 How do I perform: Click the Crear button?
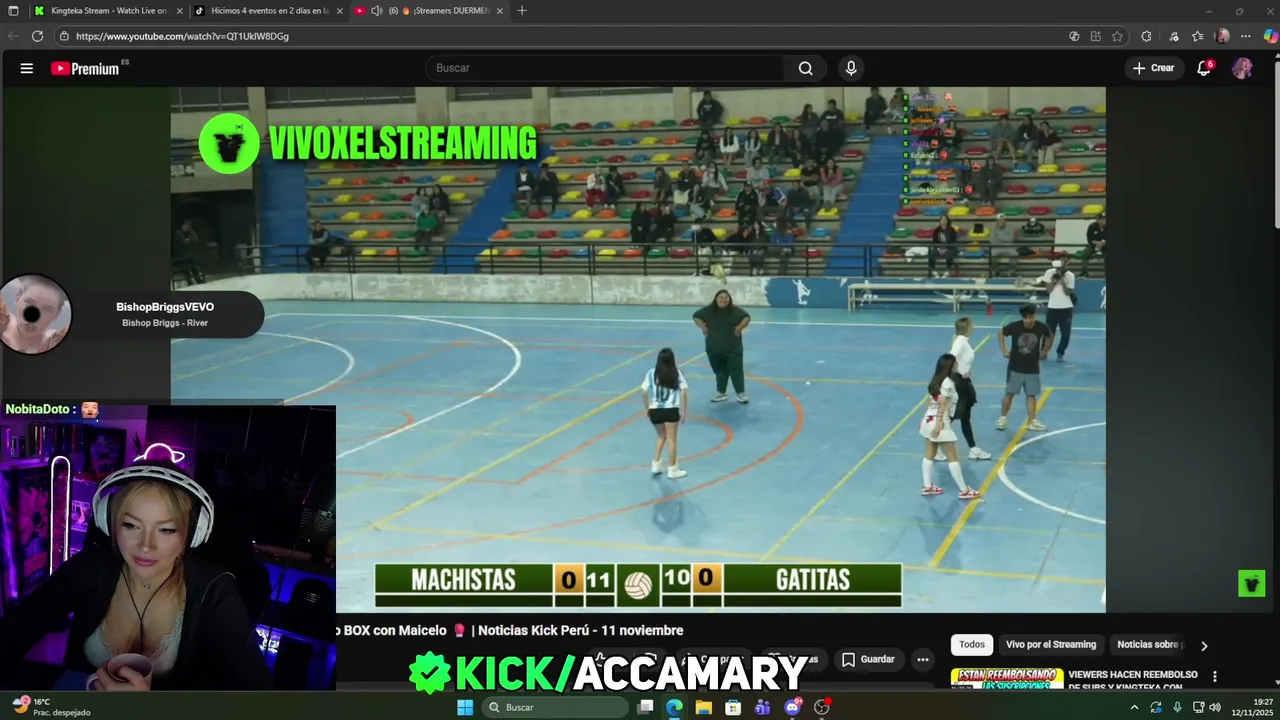1153,68
